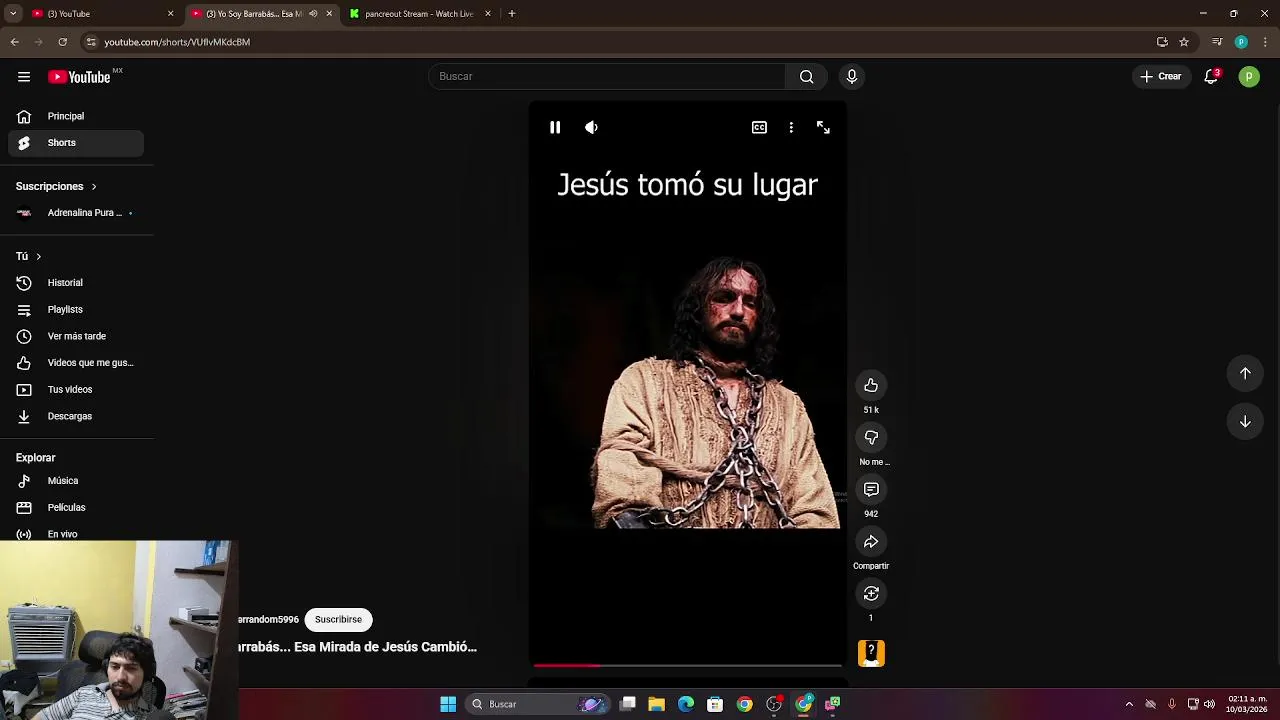1280x720 pixels.
Task: Open the remix icon above 1
Action: 871,594
